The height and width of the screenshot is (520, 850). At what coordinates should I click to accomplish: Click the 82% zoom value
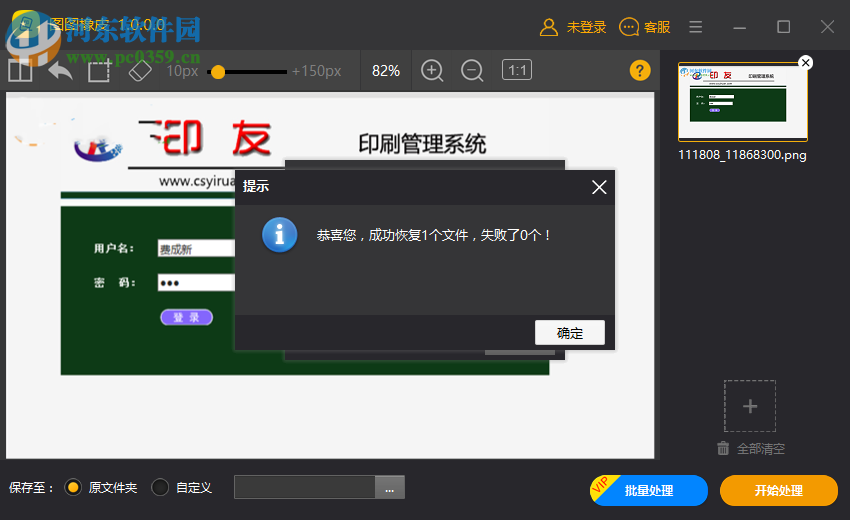pyautogui.click(x=386, y=71)
